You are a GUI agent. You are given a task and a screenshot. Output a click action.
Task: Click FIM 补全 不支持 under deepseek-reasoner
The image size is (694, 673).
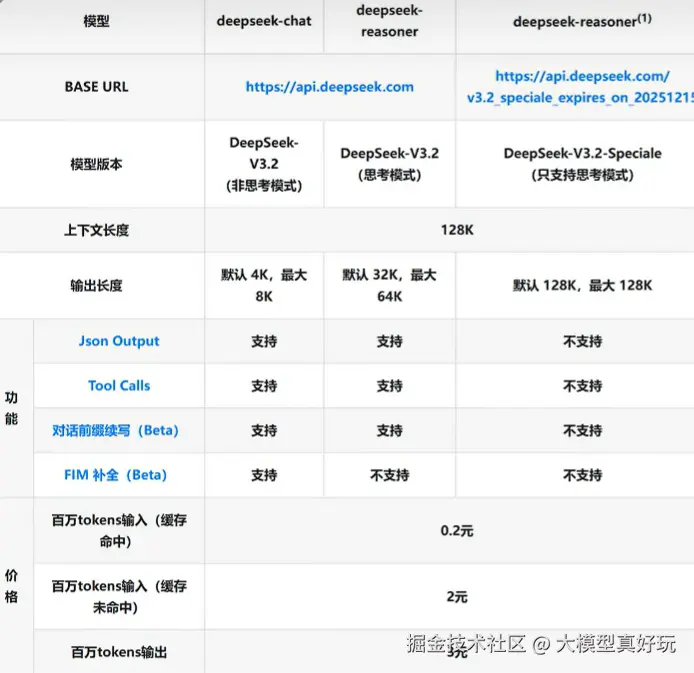point(389,475)
